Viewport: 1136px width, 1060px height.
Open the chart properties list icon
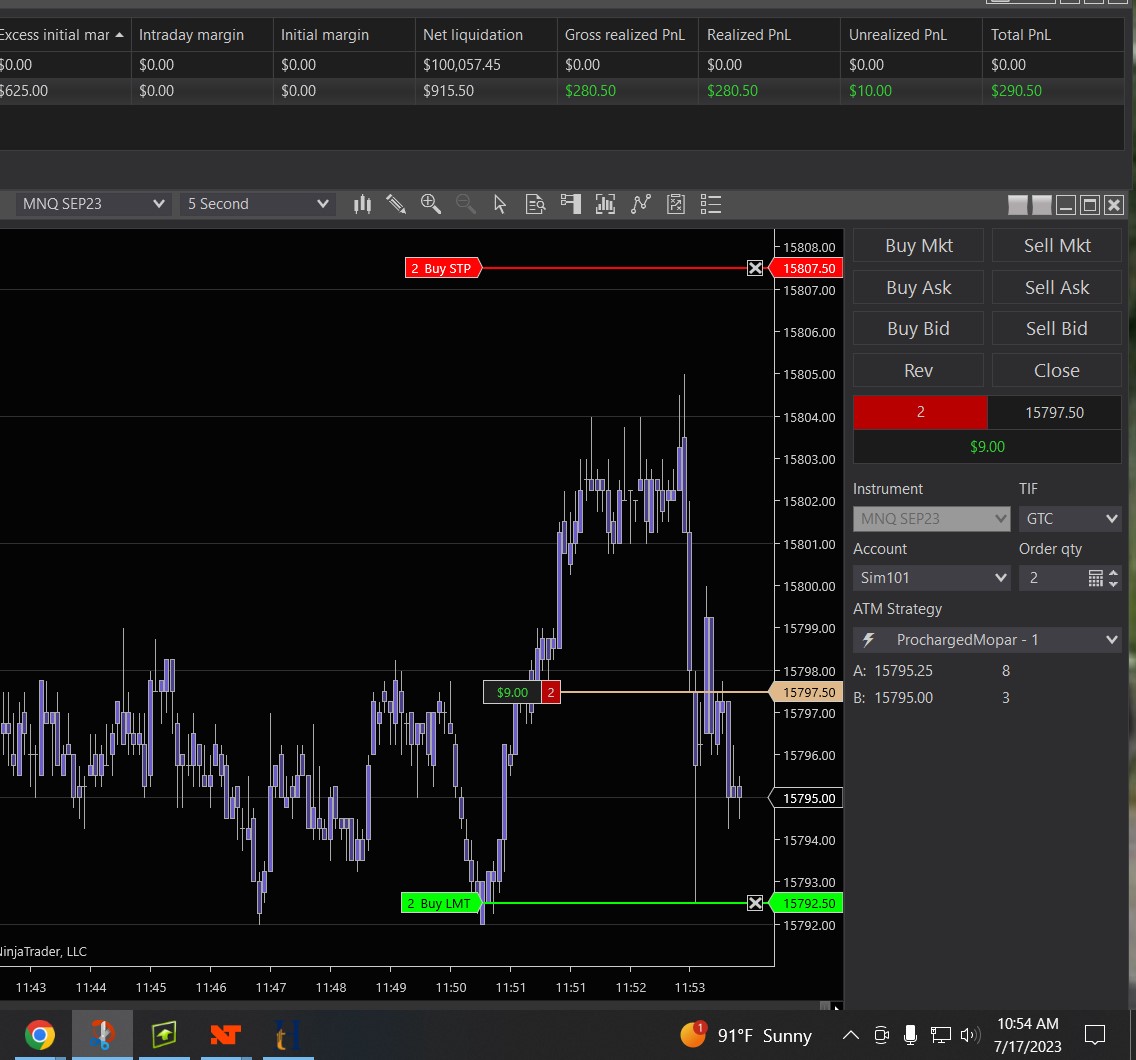click(x=711, y=204)
